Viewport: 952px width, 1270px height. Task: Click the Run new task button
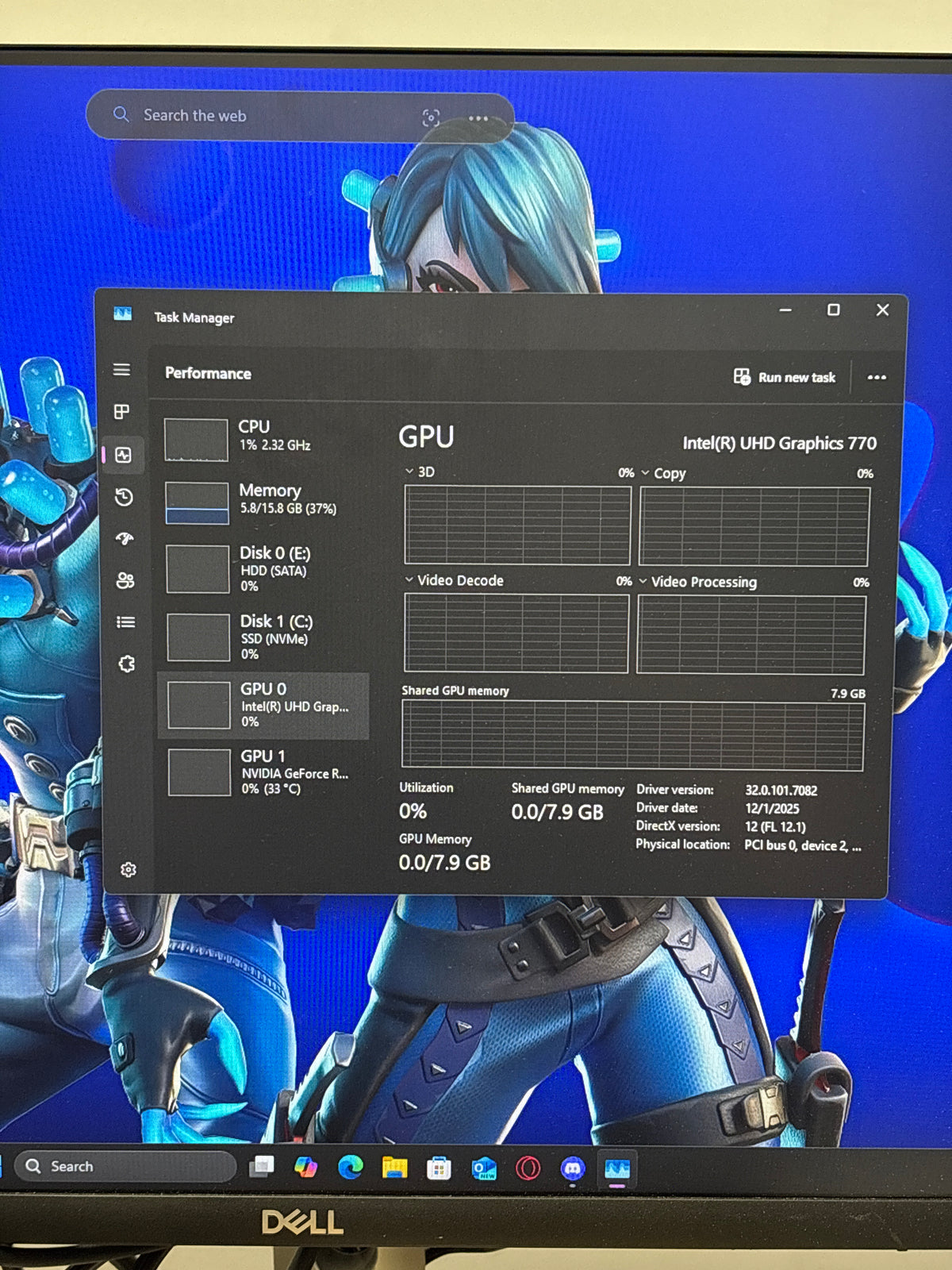tap(785, 378)
